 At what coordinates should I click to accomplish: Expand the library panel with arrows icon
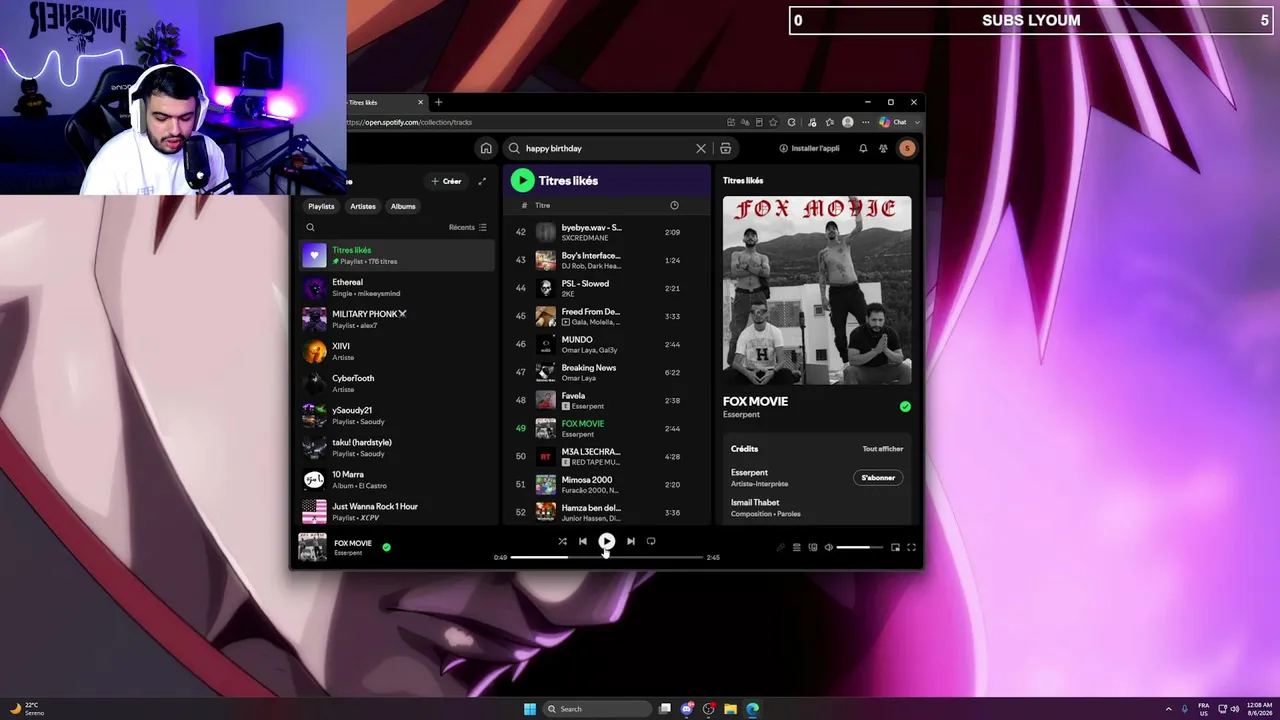click(482, 181)
